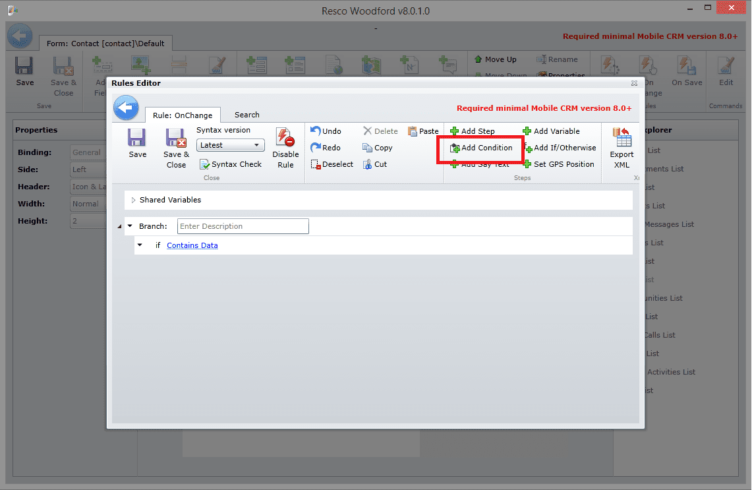Click the Branch description input field
752x490 pixels.
(x=242, y=227)
